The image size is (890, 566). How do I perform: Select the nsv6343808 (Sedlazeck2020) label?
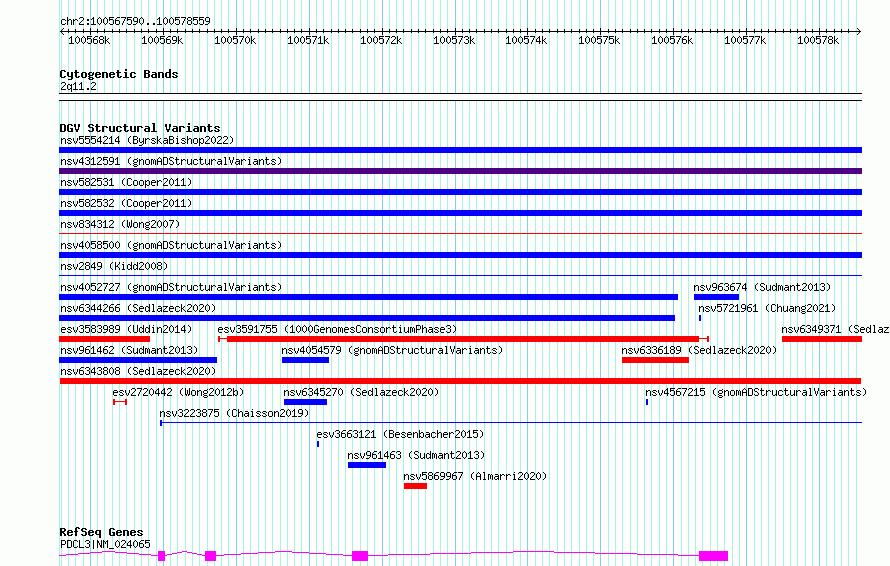tap(138, 371)
